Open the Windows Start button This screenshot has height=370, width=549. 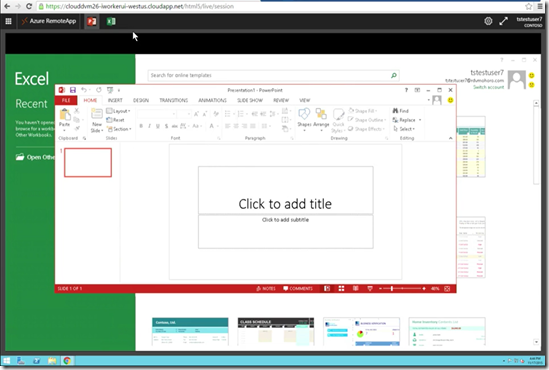6,360
